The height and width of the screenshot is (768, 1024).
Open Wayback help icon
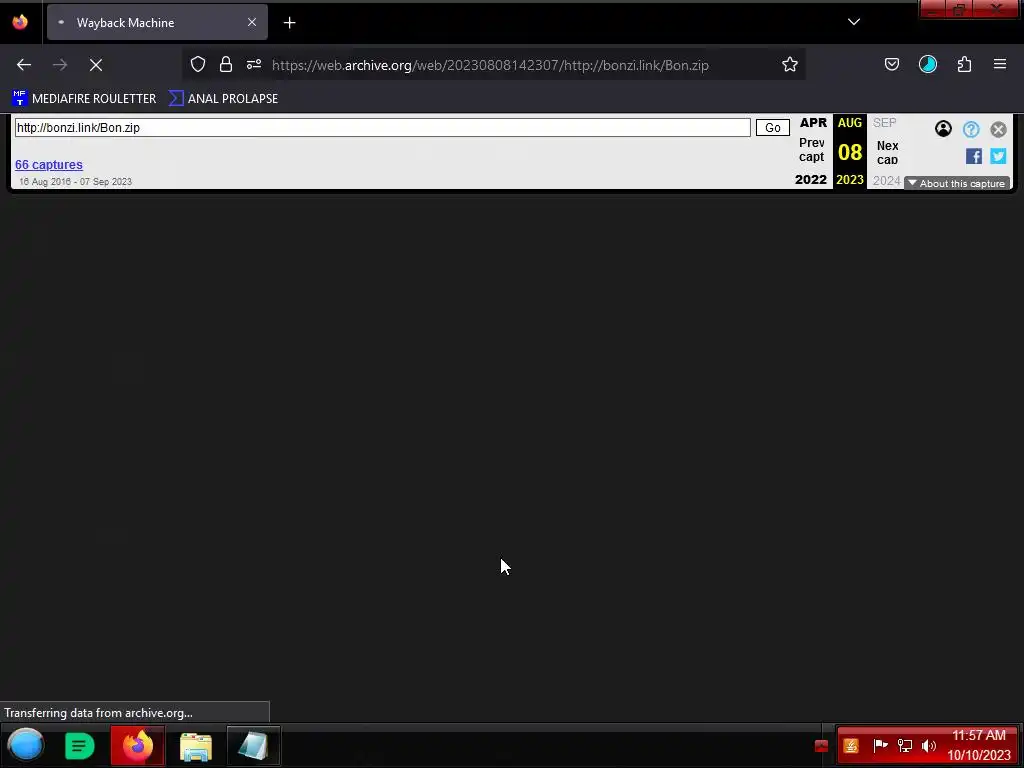point(971,129)
